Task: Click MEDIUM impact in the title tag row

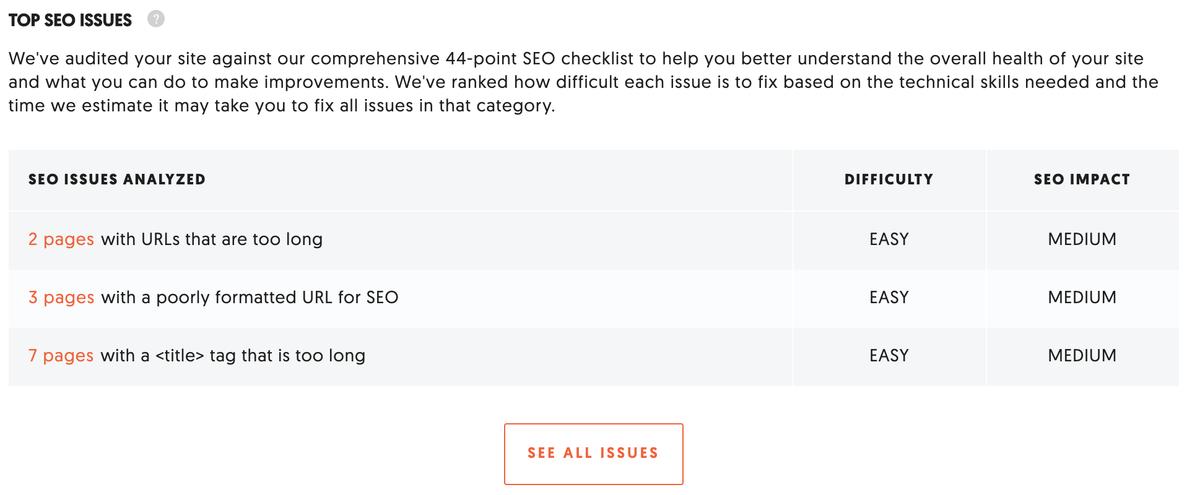Action: pos(1081,356)
